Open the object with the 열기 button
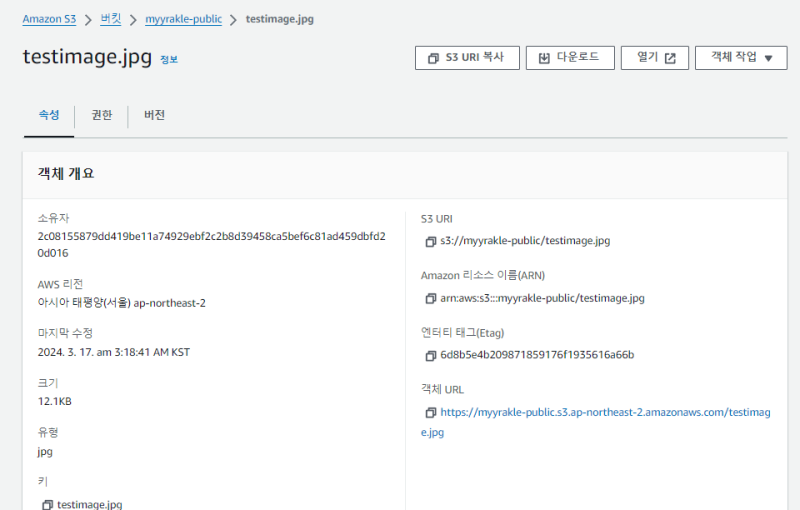 655,58
